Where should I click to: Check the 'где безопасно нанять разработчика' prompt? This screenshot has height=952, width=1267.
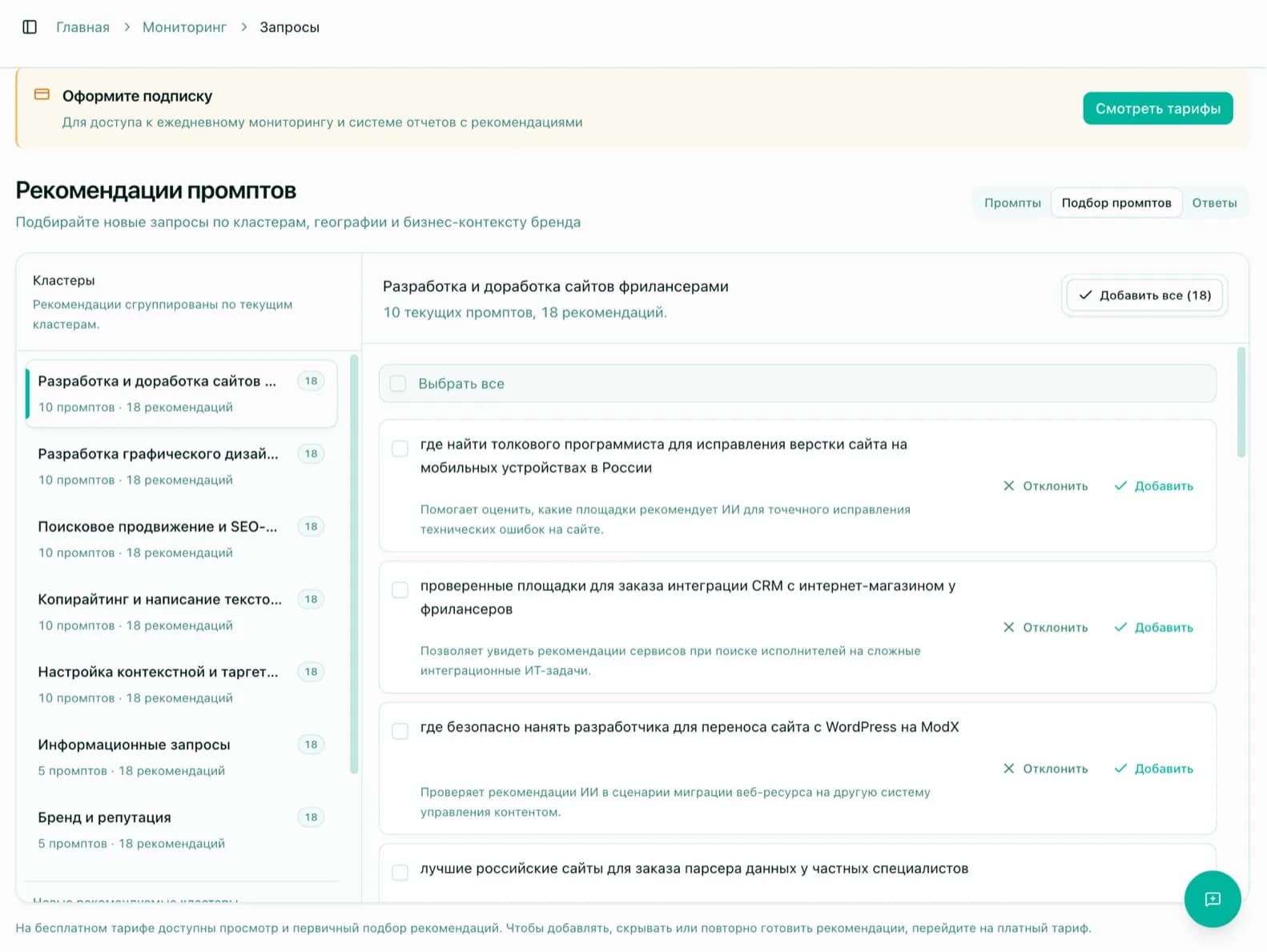point(400,731)
